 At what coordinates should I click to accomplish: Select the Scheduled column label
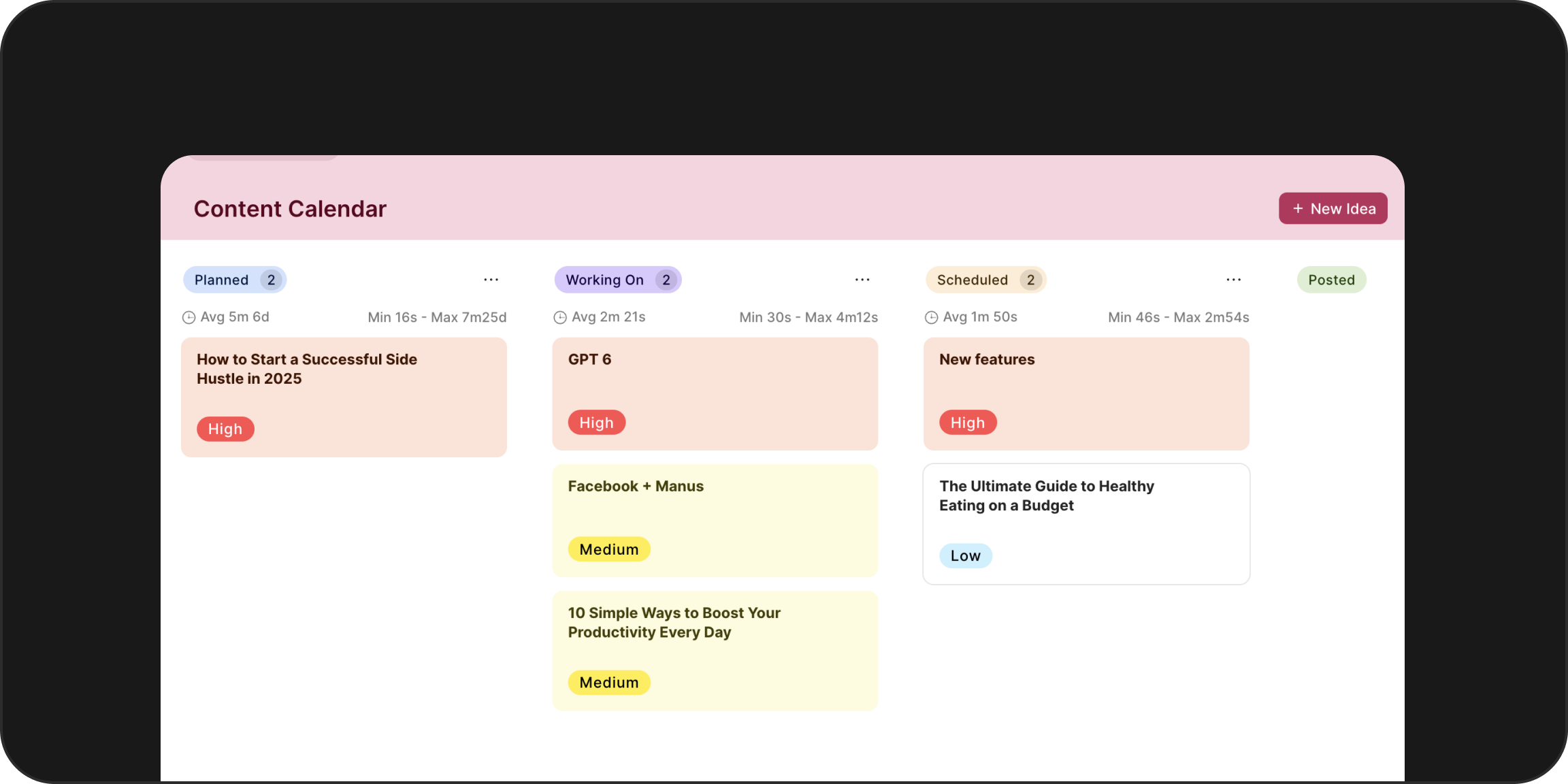[972, 280]
